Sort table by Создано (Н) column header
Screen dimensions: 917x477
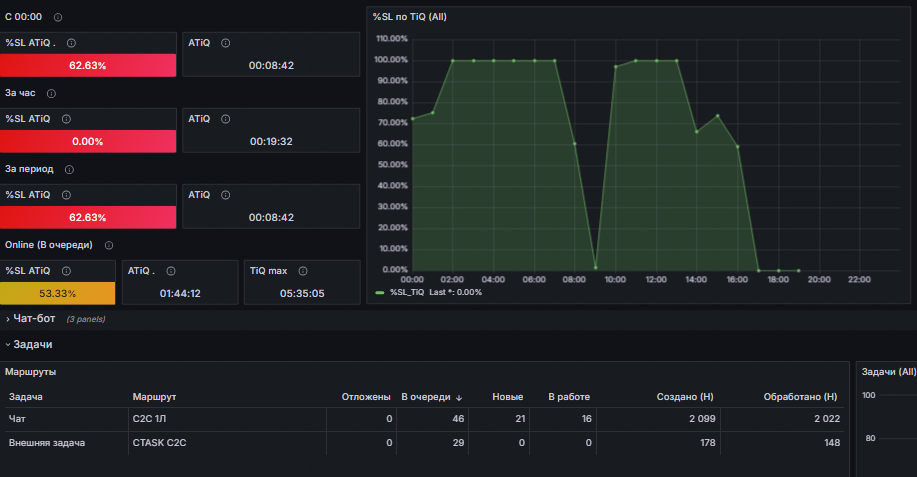[x=685, y=397]
